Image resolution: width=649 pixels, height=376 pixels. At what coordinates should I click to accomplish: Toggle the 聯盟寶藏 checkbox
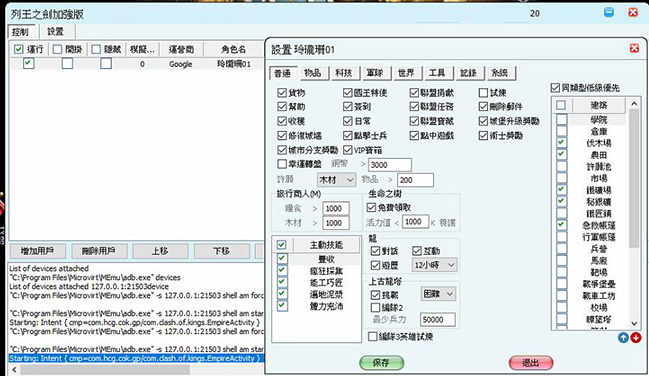tap(414, 121)
